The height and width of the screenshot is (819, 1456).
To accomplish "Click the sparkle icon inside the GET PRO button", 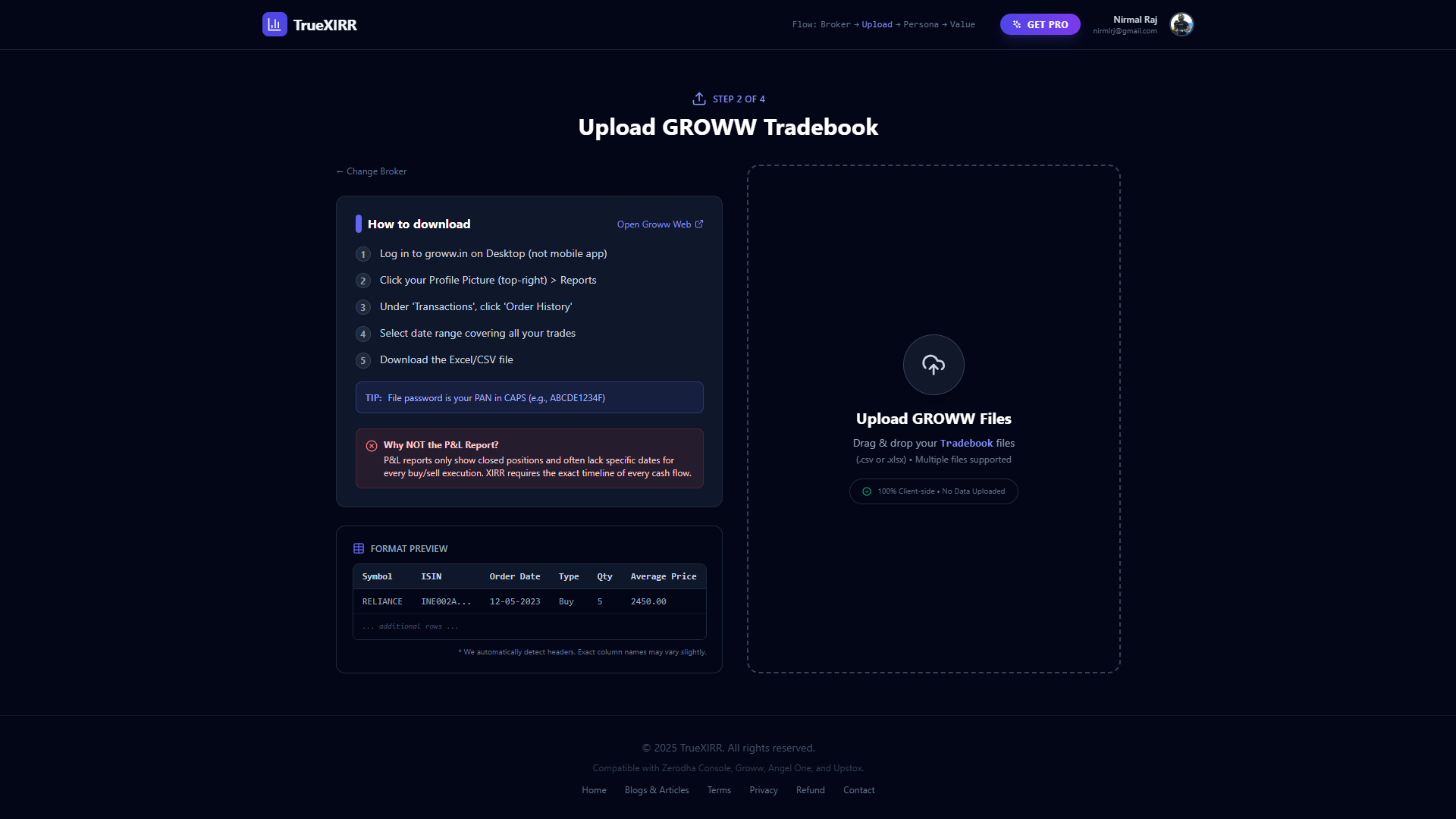I will pyautogui.click(x=1016, y=24).
